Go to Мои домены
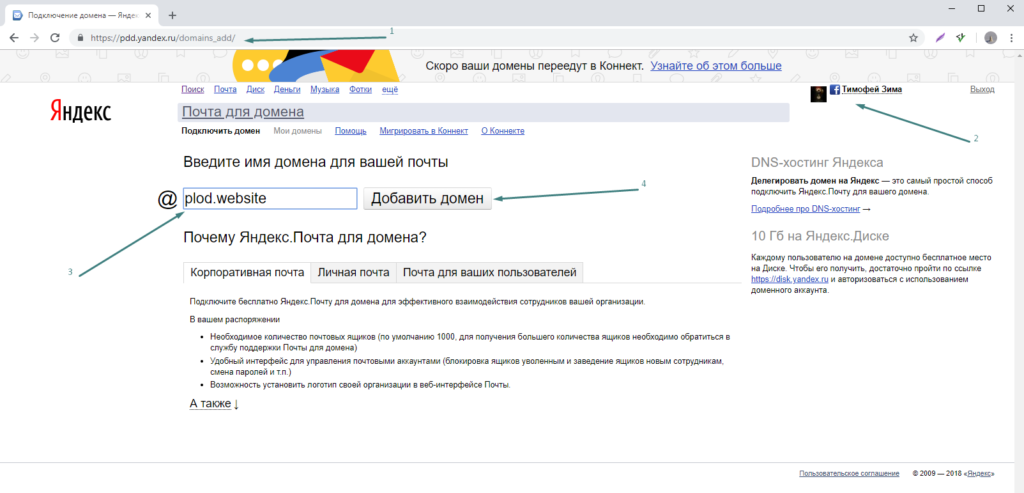 [x=298, y=131]
